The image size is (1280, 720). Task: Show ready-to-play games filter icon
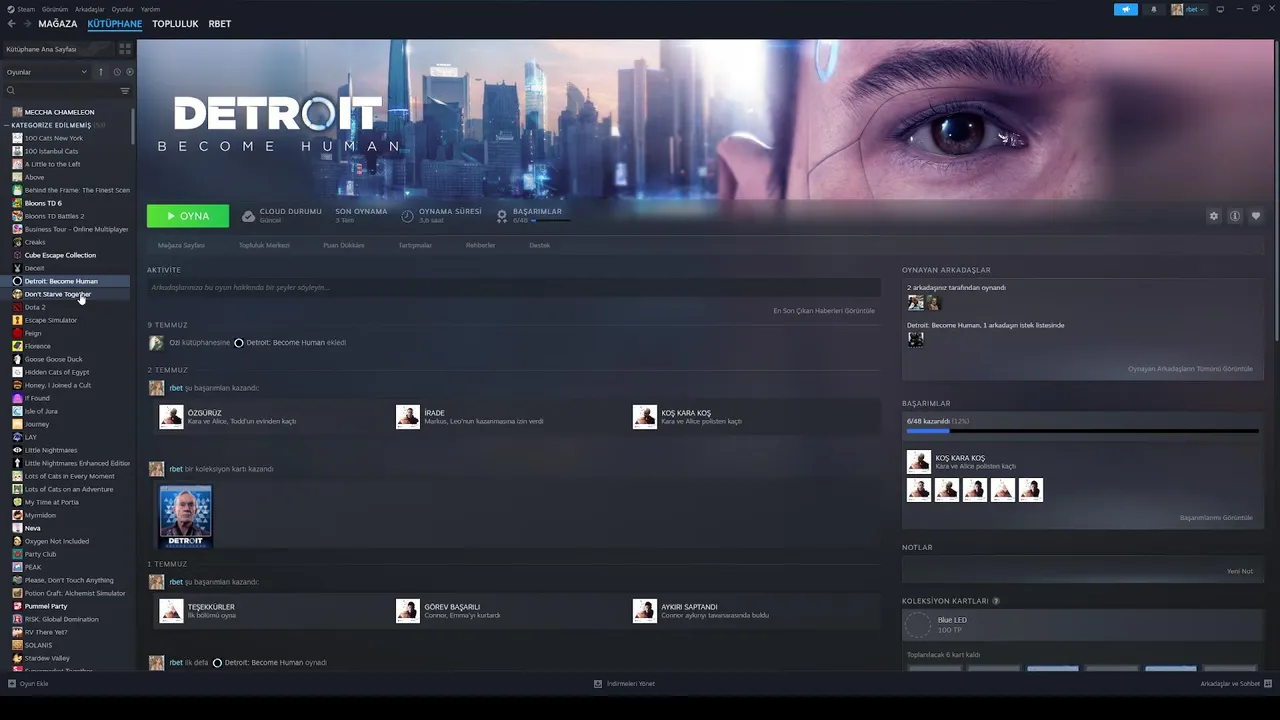click(130, 72)
